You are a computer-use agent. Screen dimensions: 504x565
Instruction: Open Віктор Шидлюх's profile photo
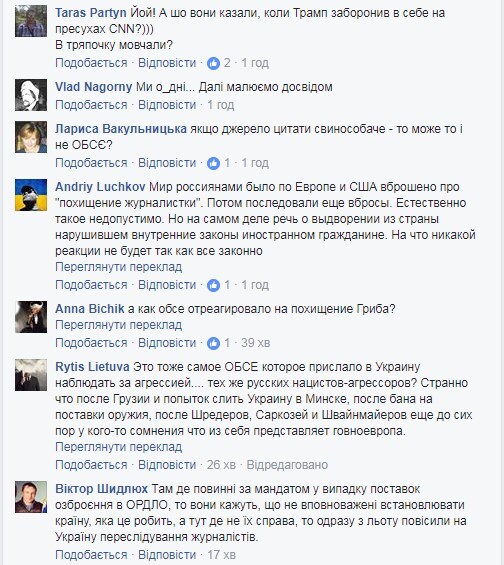coord(31,497)
